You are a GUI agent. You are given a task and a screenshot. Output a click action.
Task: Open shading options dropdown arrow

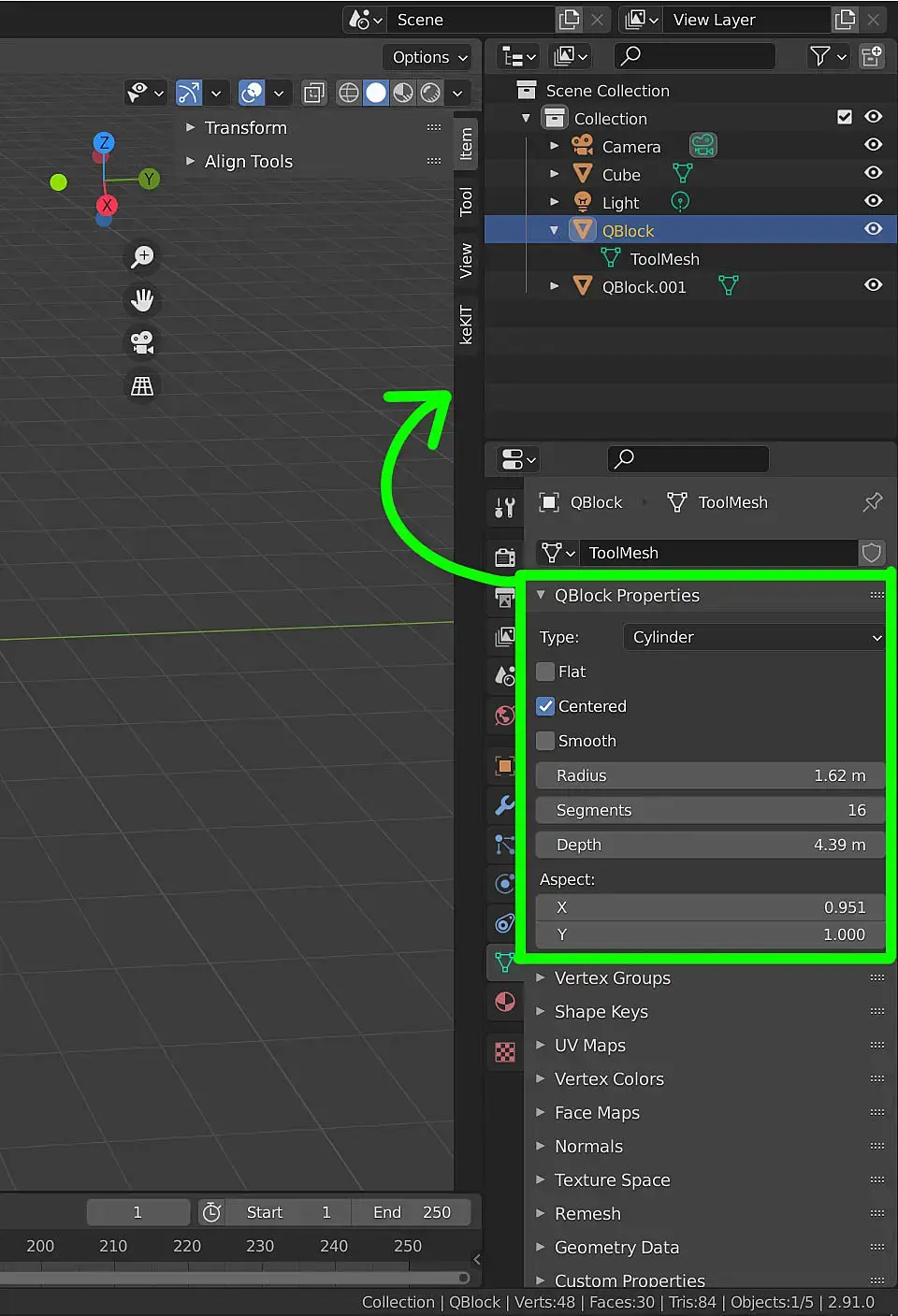(x=457, y=93)
